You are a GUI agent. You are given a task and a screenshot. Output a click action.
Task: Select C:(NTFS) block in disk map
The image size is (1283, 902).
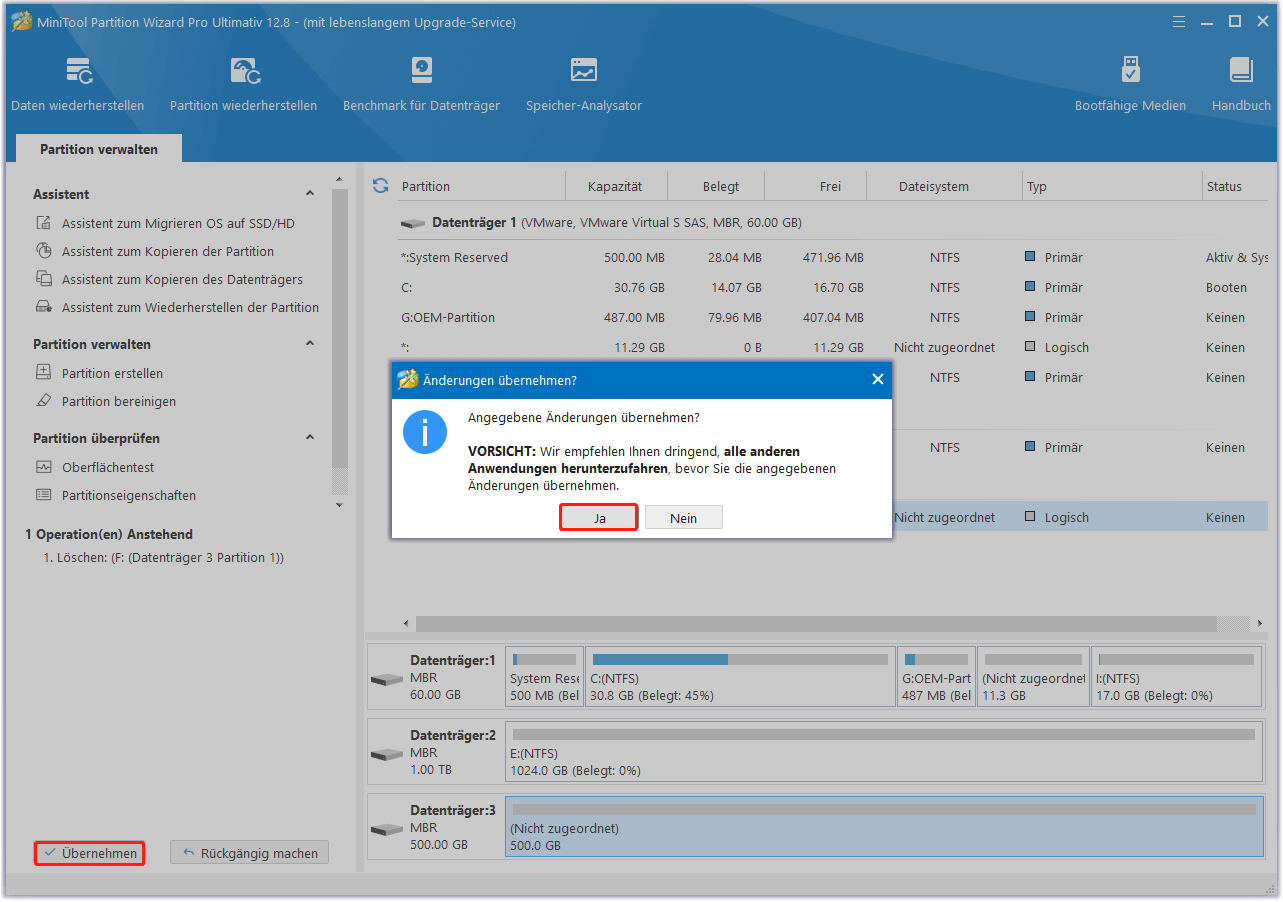click(x=740, y=677)
